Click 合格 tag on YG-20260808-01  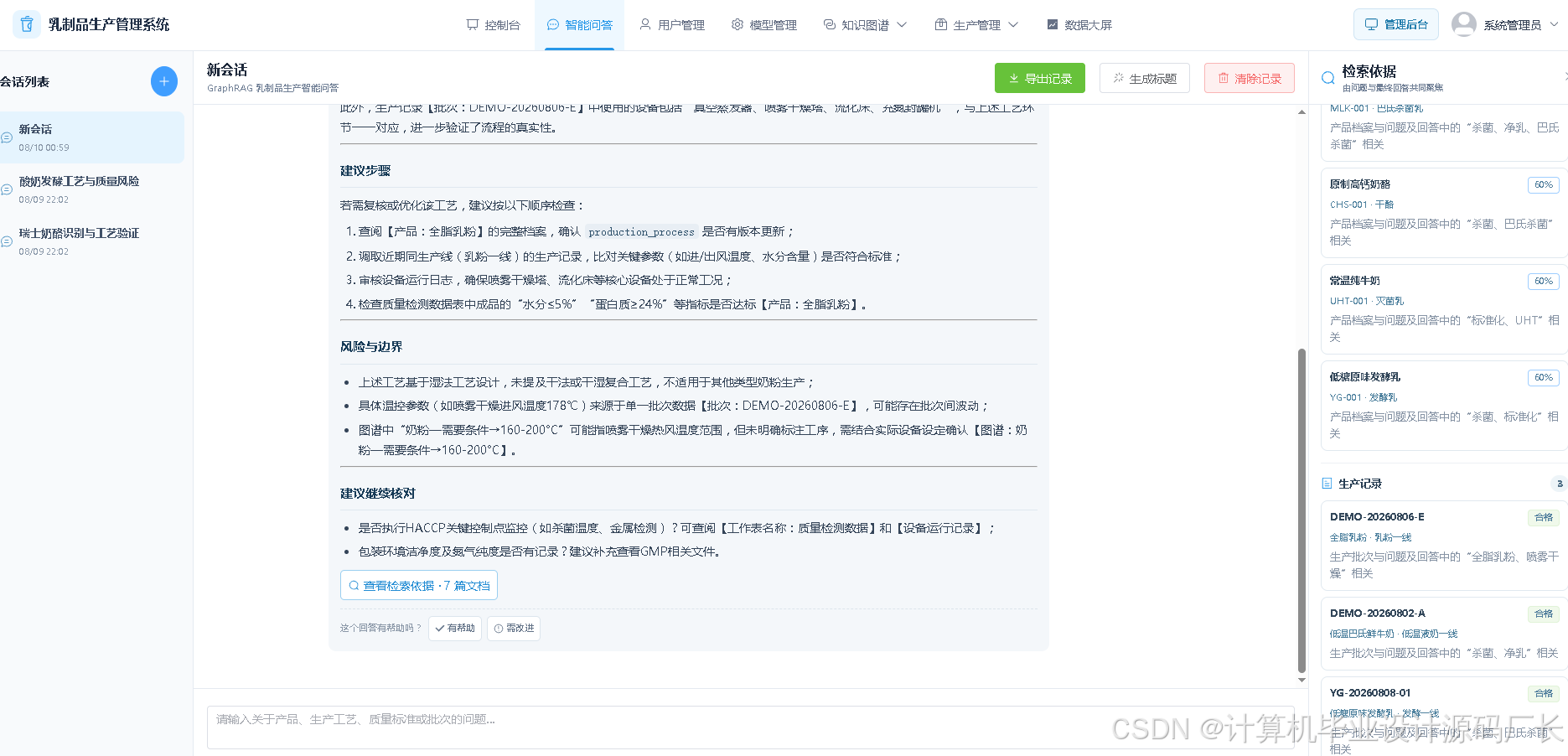1543,693
